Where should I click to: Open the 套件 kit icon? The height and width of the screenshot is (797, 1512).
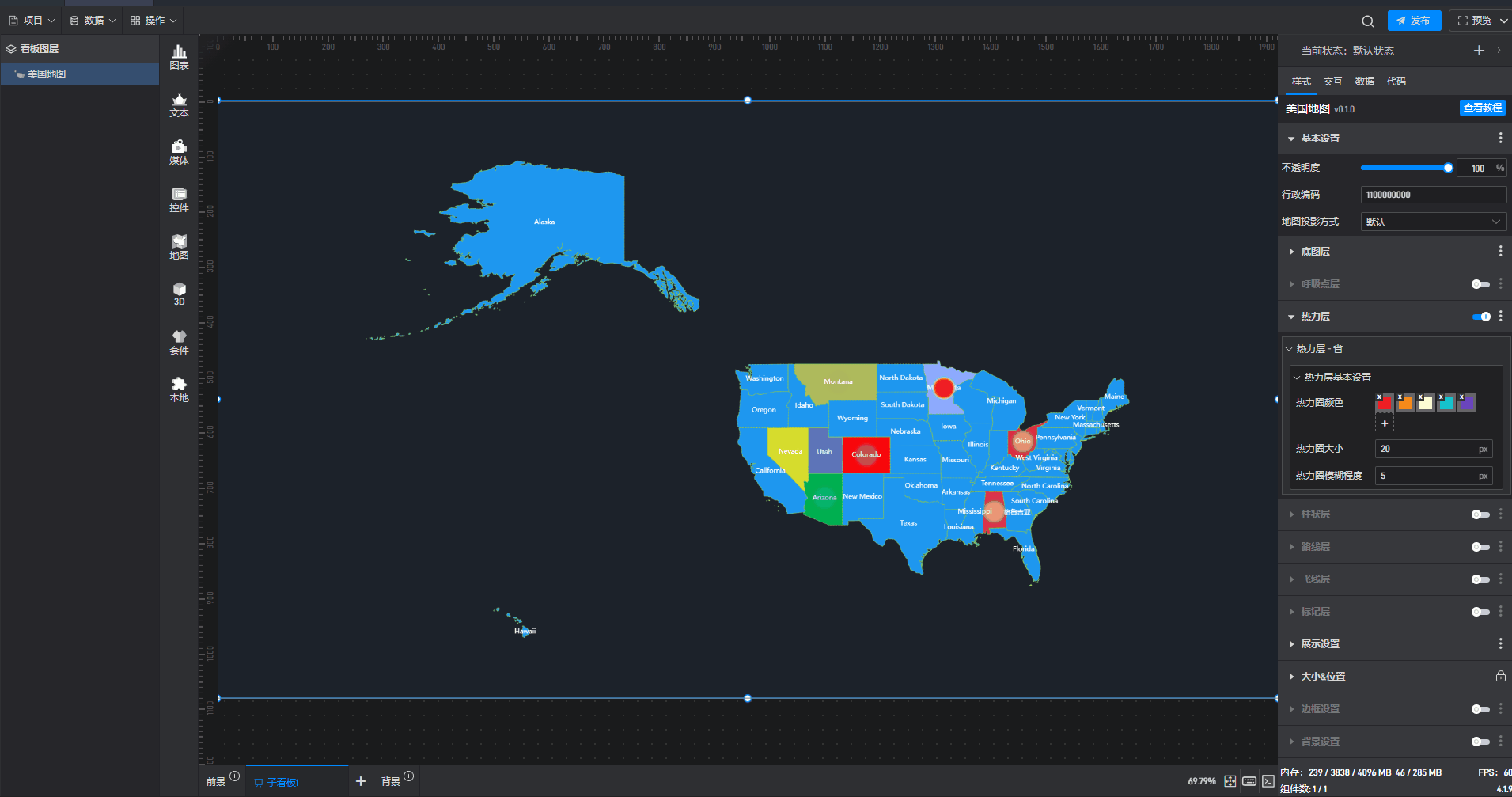179,342
